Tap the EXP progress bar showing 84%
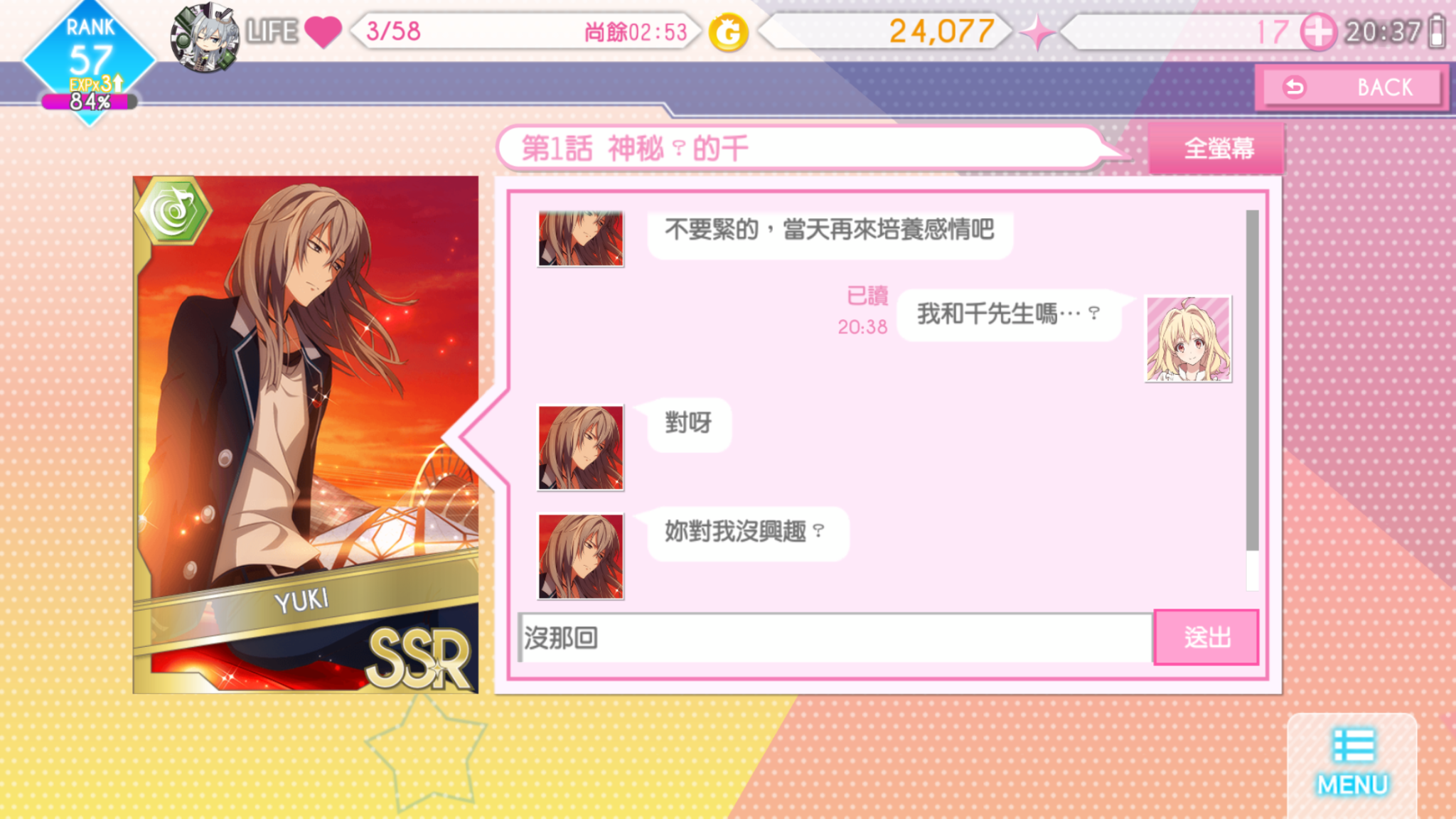The width and height of the screenshot is (1456, 819). pyautogui.click(x=89, y=102)
